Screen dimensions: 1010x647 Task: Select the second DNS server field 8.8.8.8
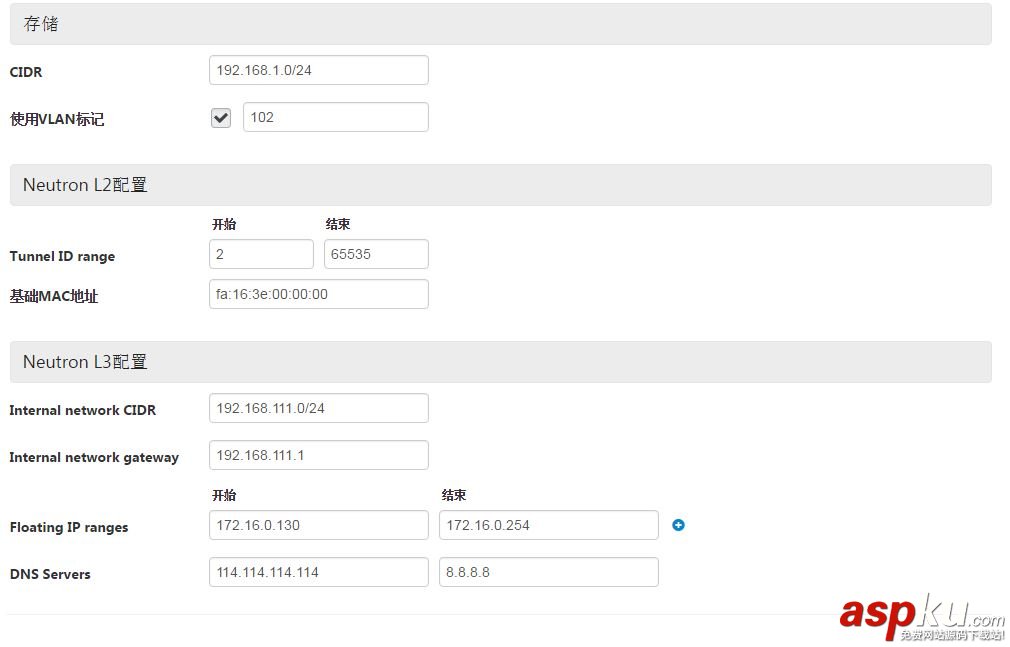pos(548,572)
